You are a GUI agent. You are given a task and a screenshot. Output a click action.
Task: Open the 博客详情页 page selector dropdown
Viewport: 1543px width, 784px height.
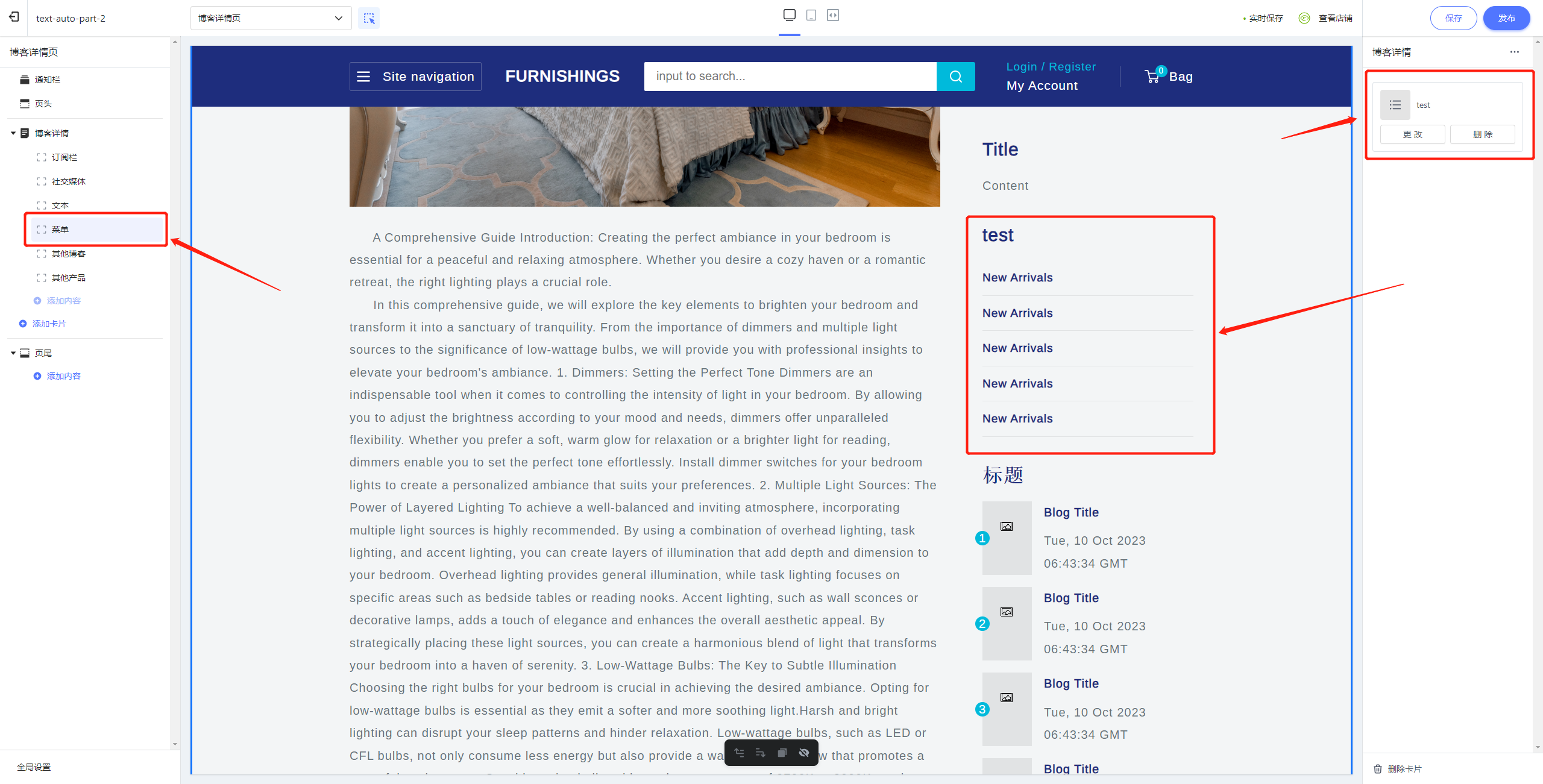coord(271,18)
